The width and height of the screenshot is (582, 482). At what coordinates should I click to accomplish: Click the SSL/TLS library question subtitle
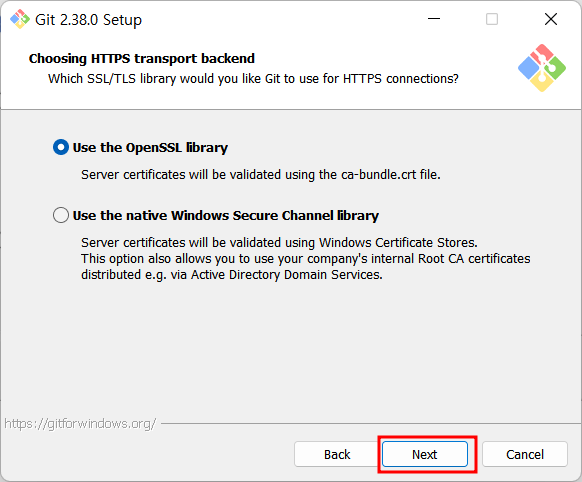(x=253, y=79)
